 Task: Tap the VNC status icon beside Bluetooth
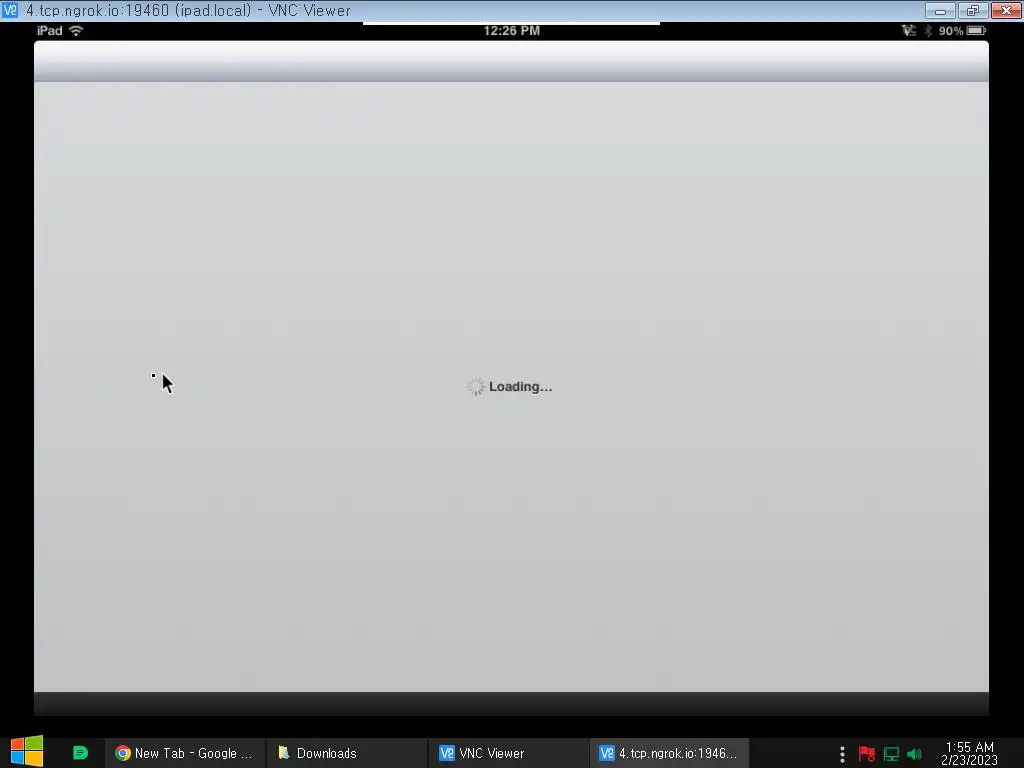pyautogui.click(x=908, y=31)
